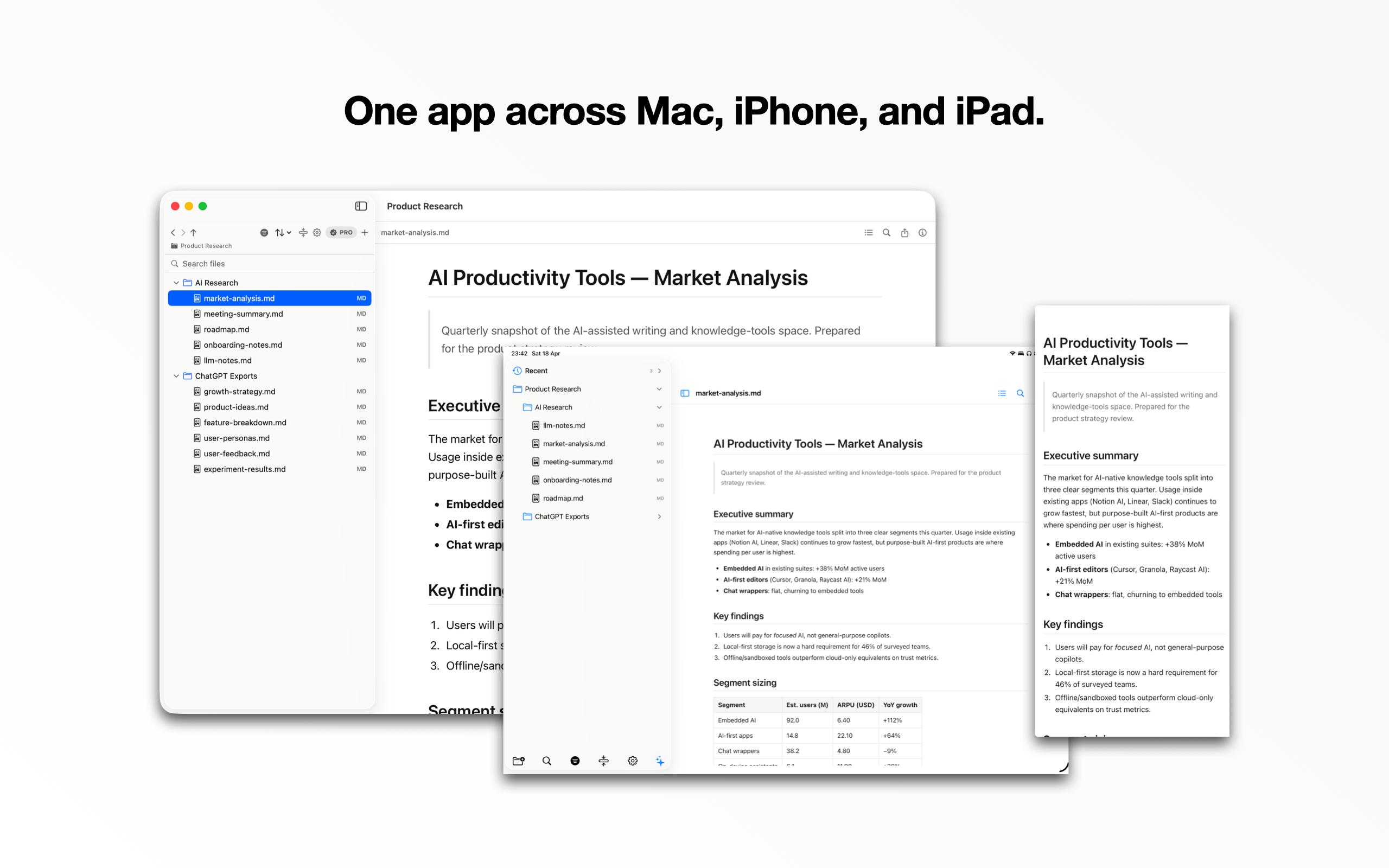Click the headphones icon in iPad status bar
Image resolution: width=1389 pixels, height=868 pixels.
(x=1029, y=354)
